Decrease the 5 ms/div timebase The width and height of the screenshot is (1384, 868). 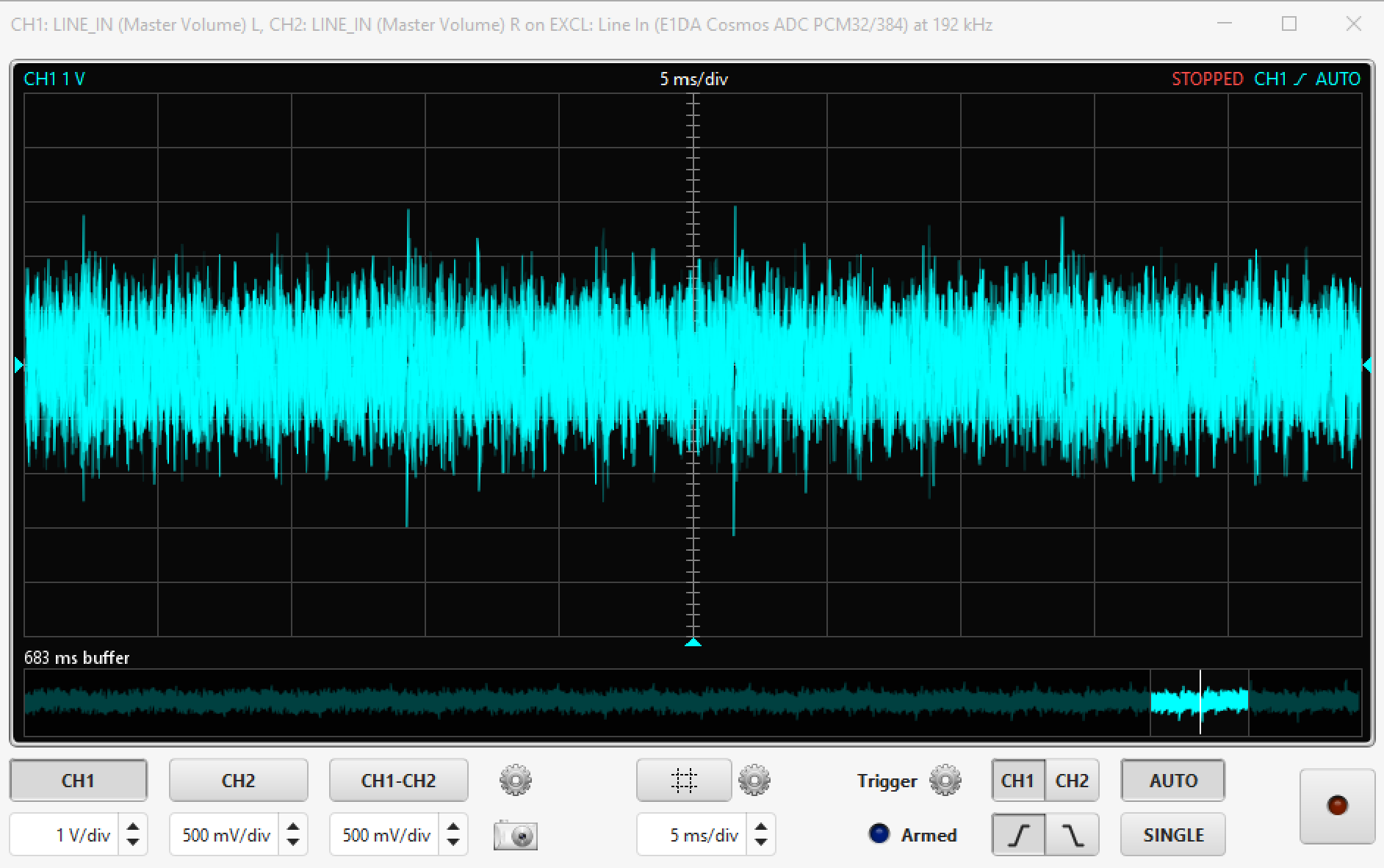pos(761,842)
